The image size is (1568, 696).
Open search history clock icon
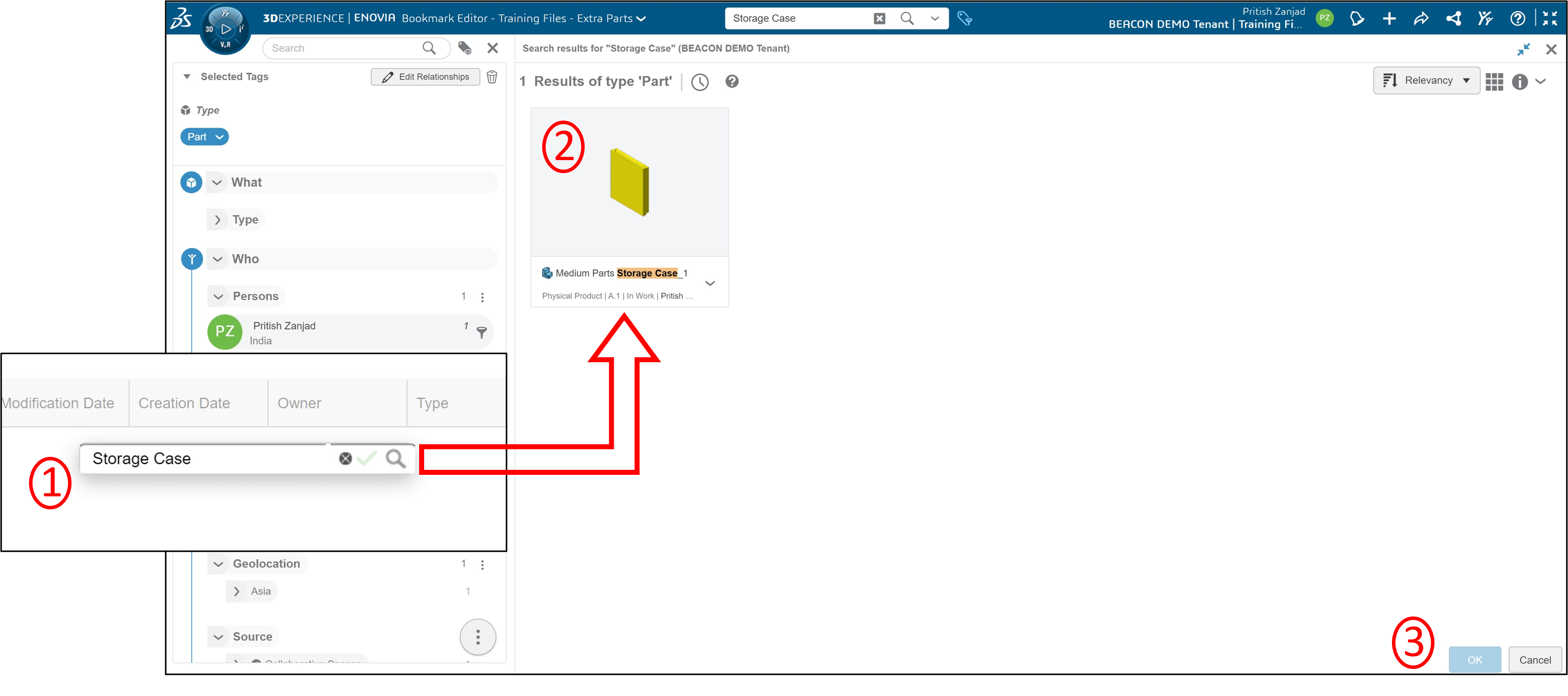click(700, 82)
